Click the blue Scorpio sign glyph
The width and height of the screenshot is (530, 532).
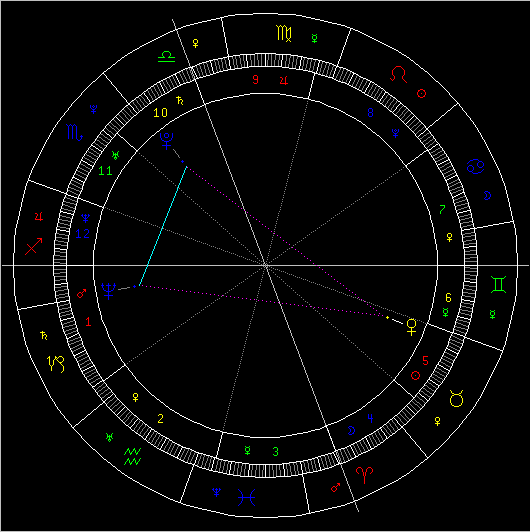coord(75,132)
